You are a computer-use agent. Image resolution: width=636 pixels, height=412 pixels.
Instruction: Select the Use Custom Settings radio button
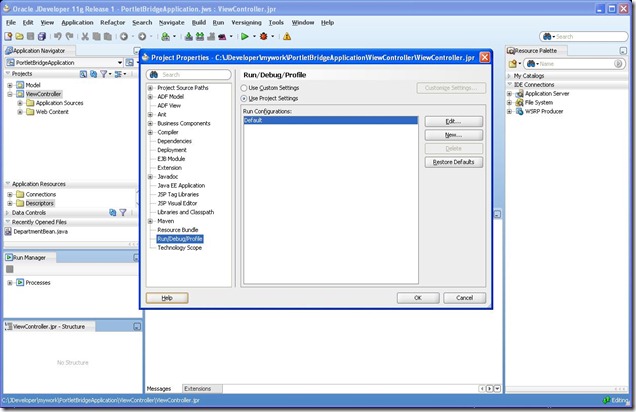244,88
